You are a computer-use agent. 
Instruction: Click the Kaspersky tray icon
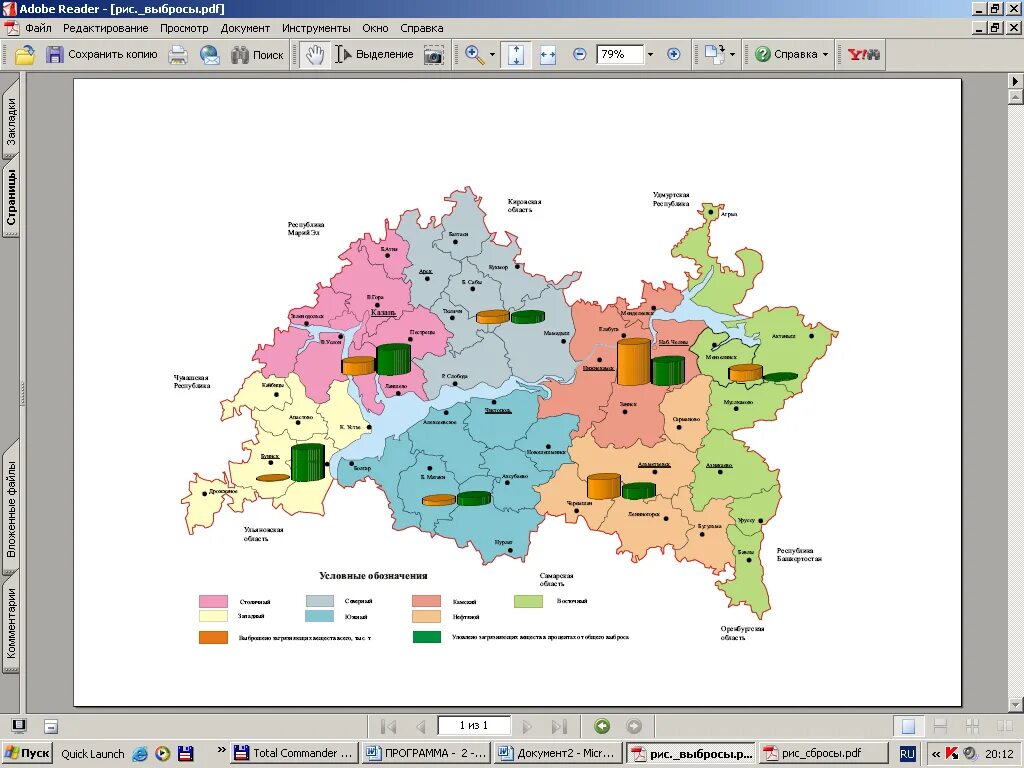point(952,754)
